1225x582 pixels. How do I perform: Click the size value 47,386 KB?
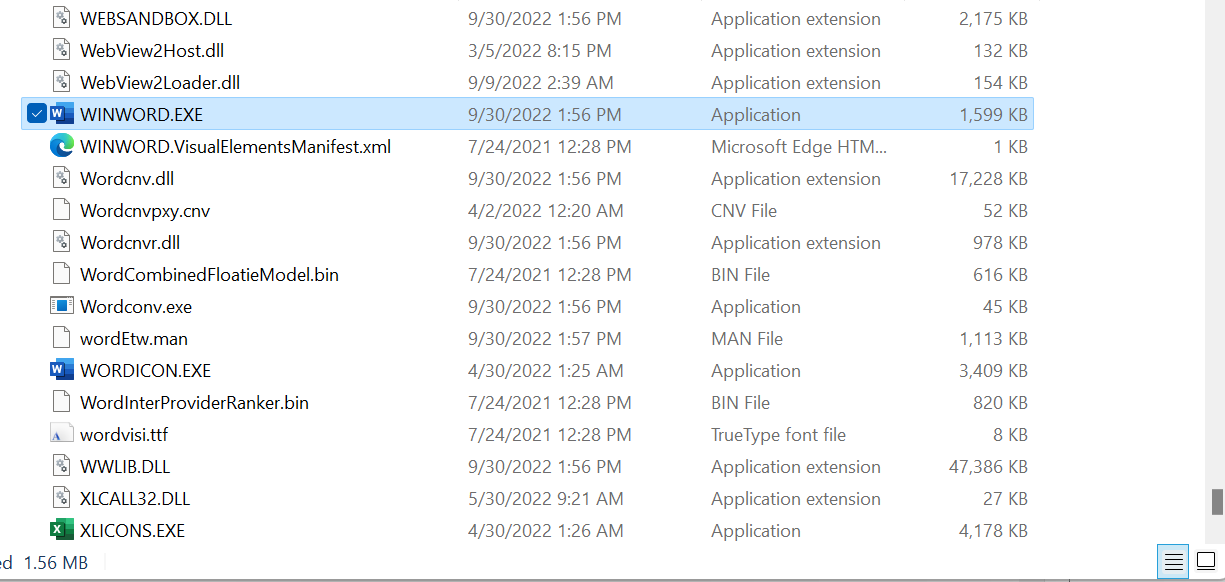click(988, 467)
